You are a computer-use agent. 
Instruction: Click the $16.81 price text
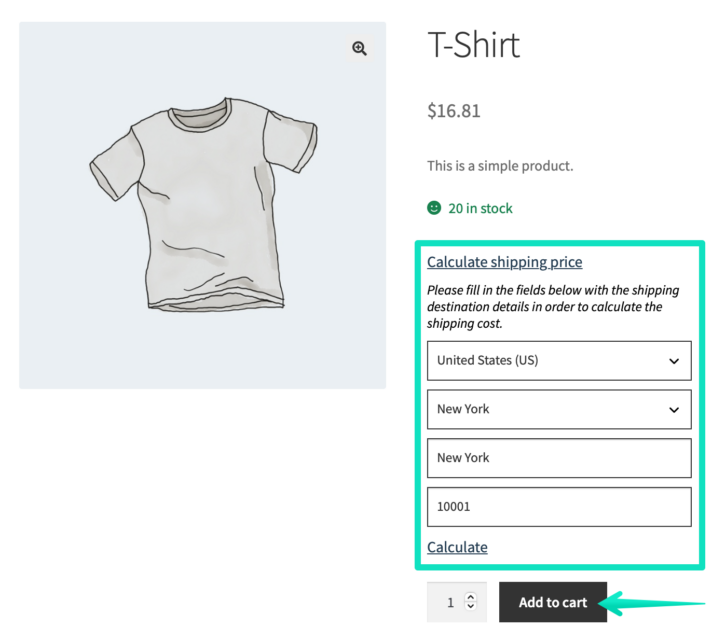(x=454, y=111)
